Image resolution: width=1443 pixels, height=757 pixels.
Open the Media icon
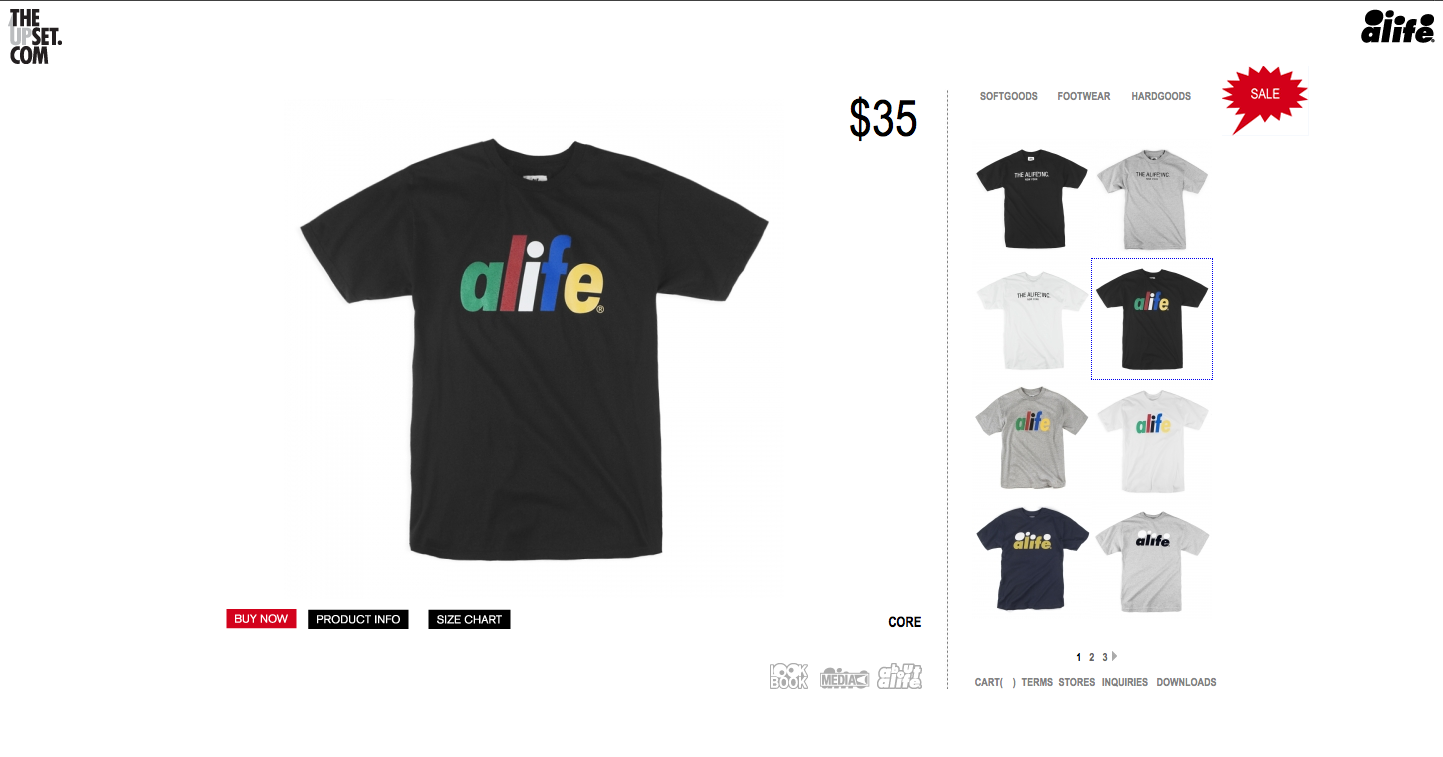click(x=844, y=679)
